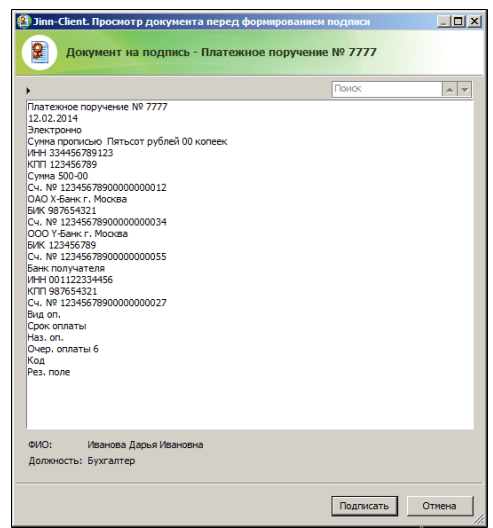493x528 pixels.
Task: Click the position value 'Бухгалтер'
Action: 111,461
